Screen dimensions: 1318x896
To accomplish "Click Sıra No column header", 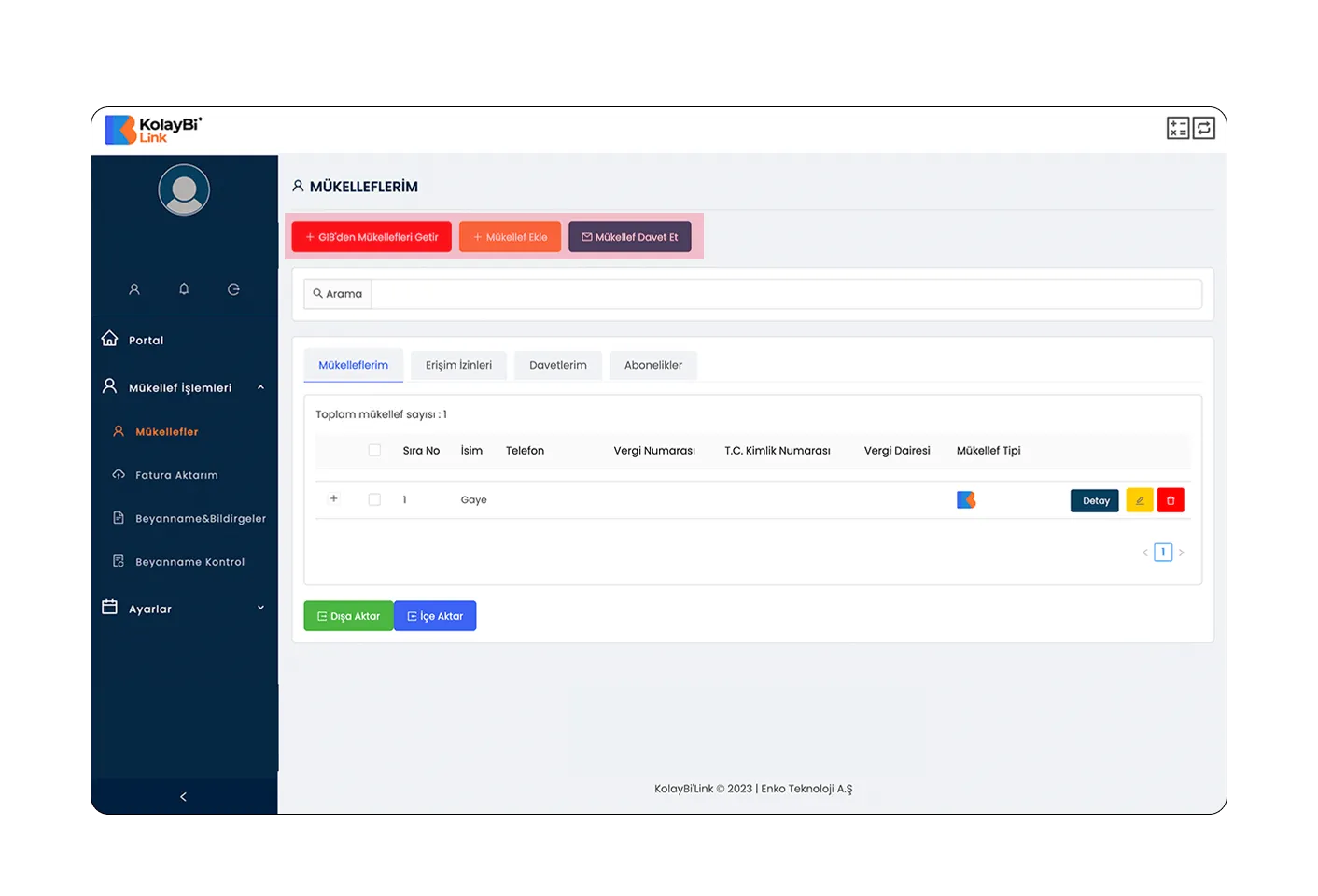I will pyautogui.click(x=421, y=451).
